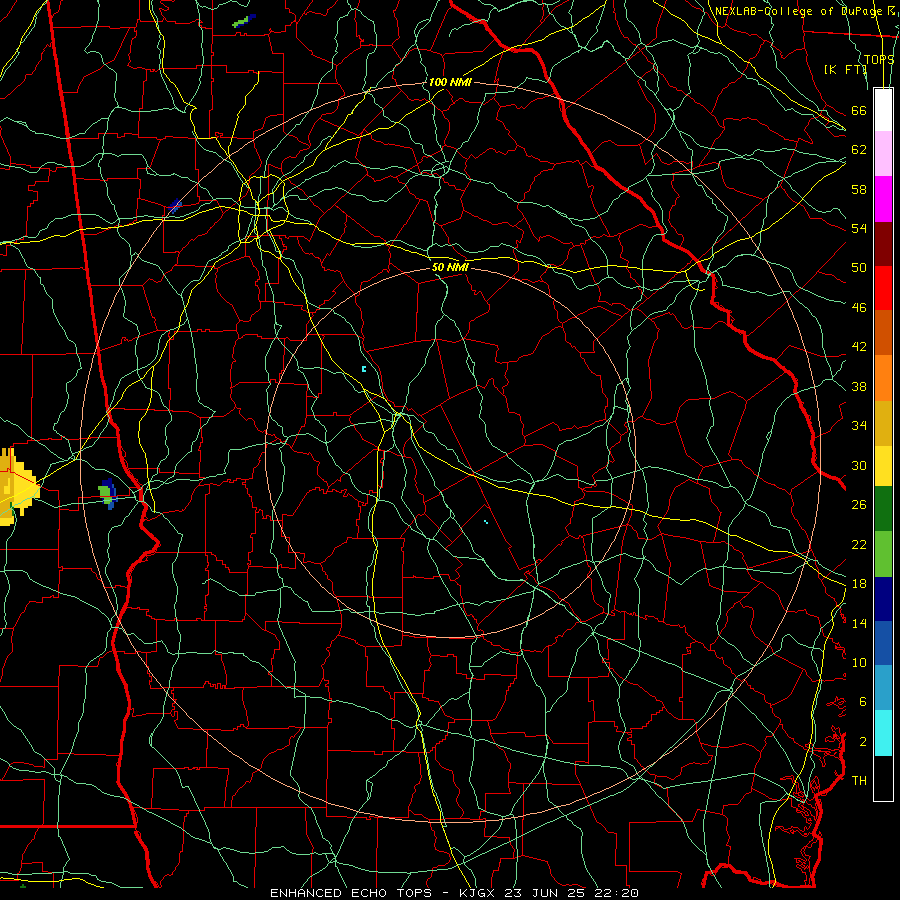Click the "50 NMI" range ring label

point(450,267)
